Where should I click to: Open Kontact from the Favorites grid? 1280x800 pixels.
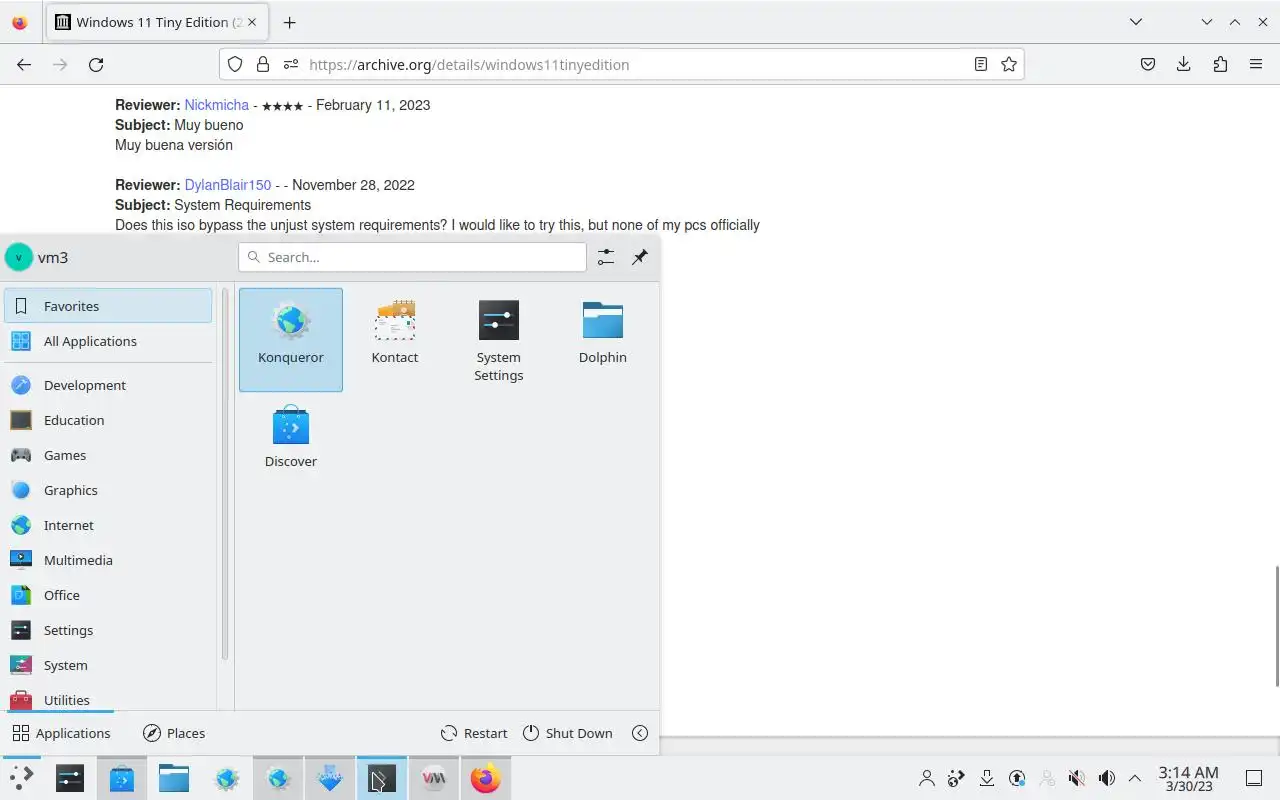[395, 339]
